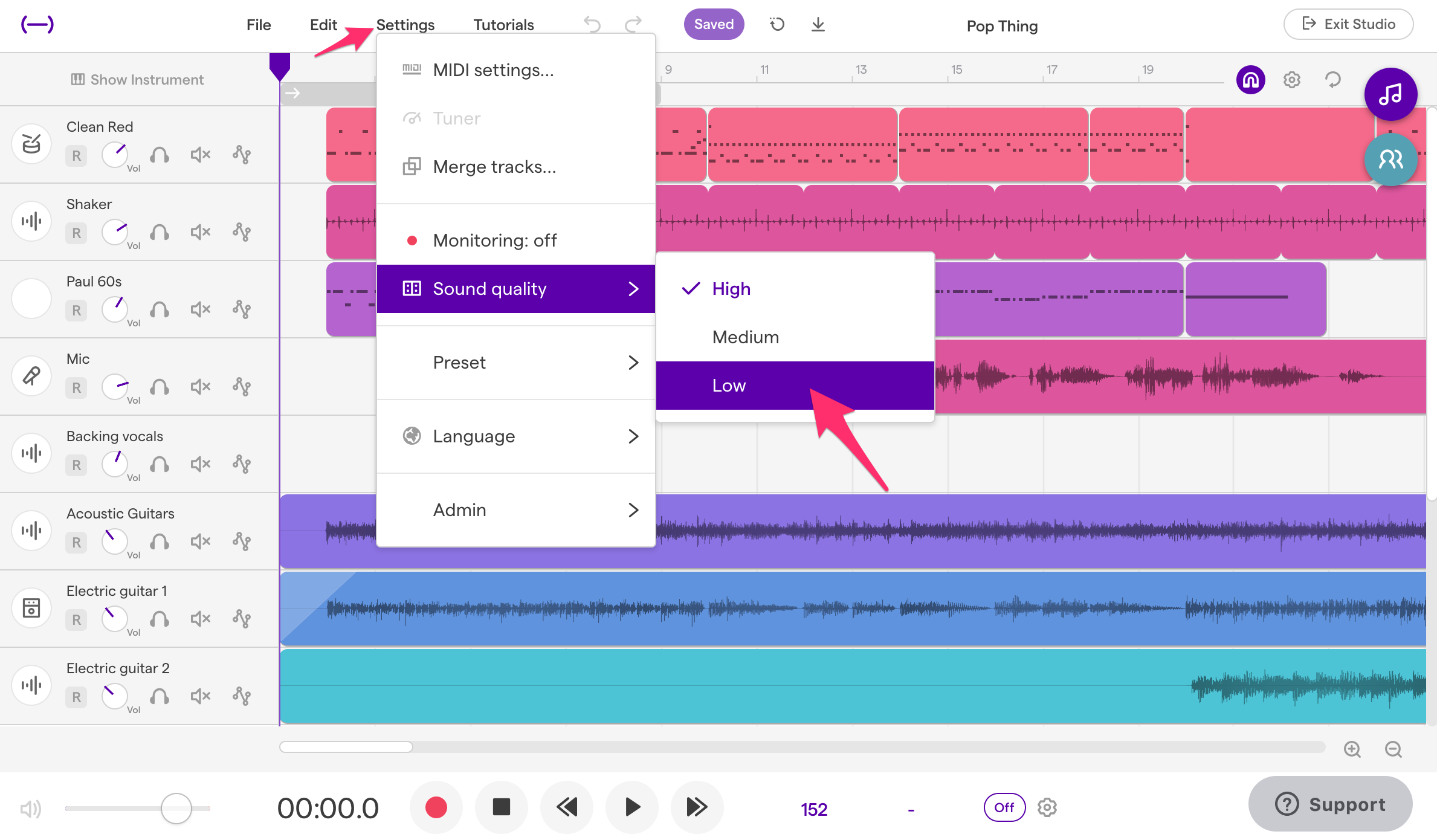
Task: Click the Acoustic Guitars track icon
Action: tap(31, 531)
